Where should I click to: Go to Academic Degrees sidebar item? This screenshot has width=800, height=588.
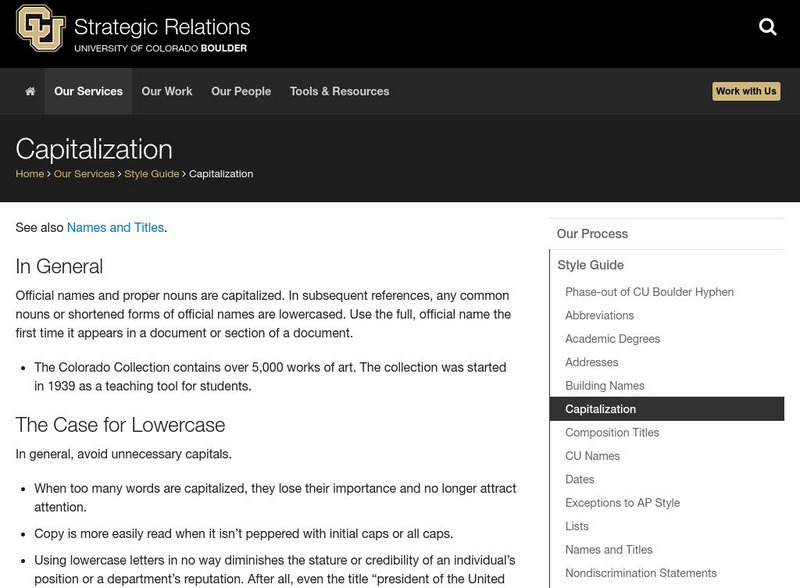[612, 339]
